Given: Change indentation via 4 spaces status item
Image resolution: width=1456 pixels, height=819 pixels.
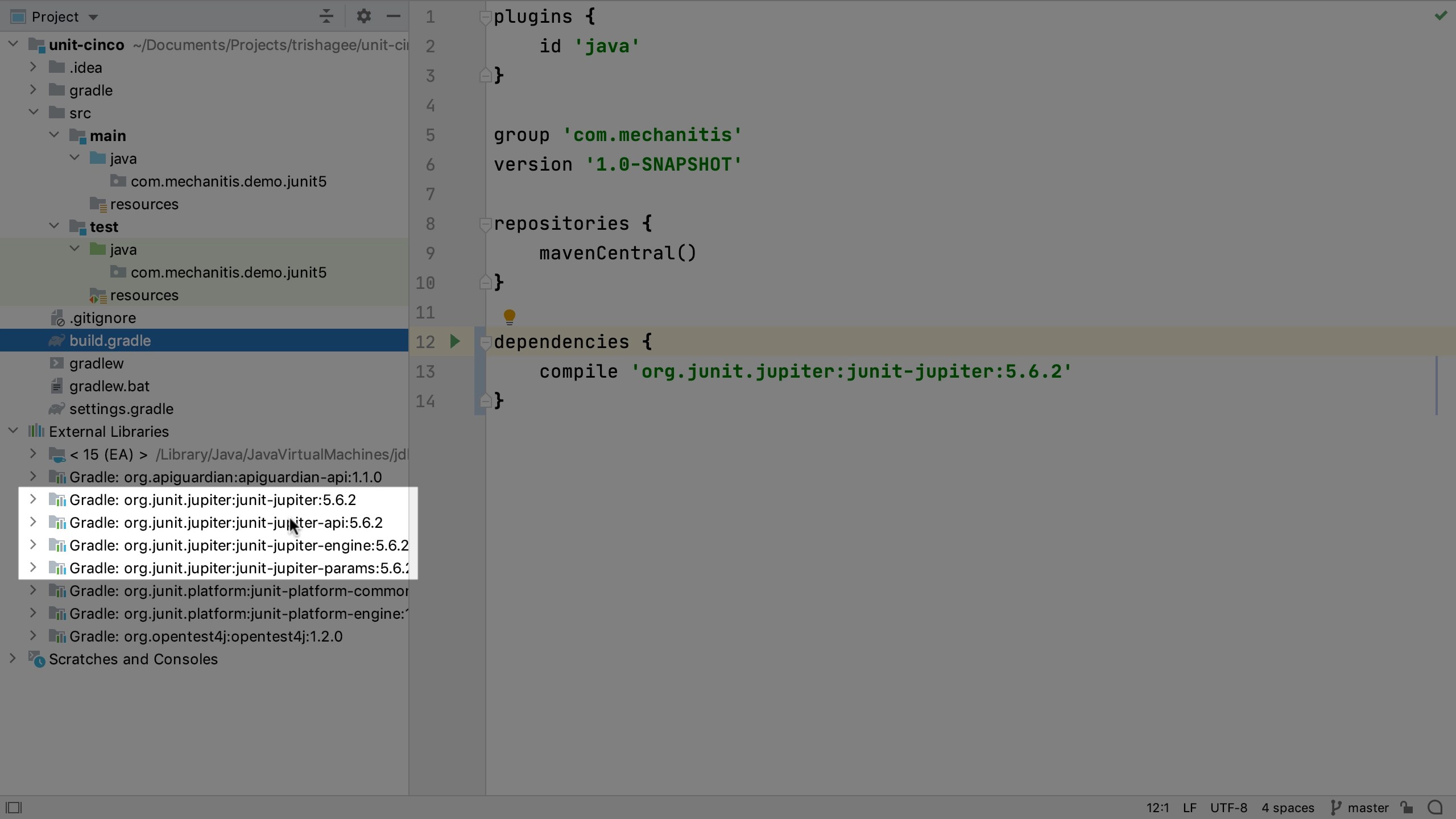Looking at the screenshot, I should click(1287, 807).
